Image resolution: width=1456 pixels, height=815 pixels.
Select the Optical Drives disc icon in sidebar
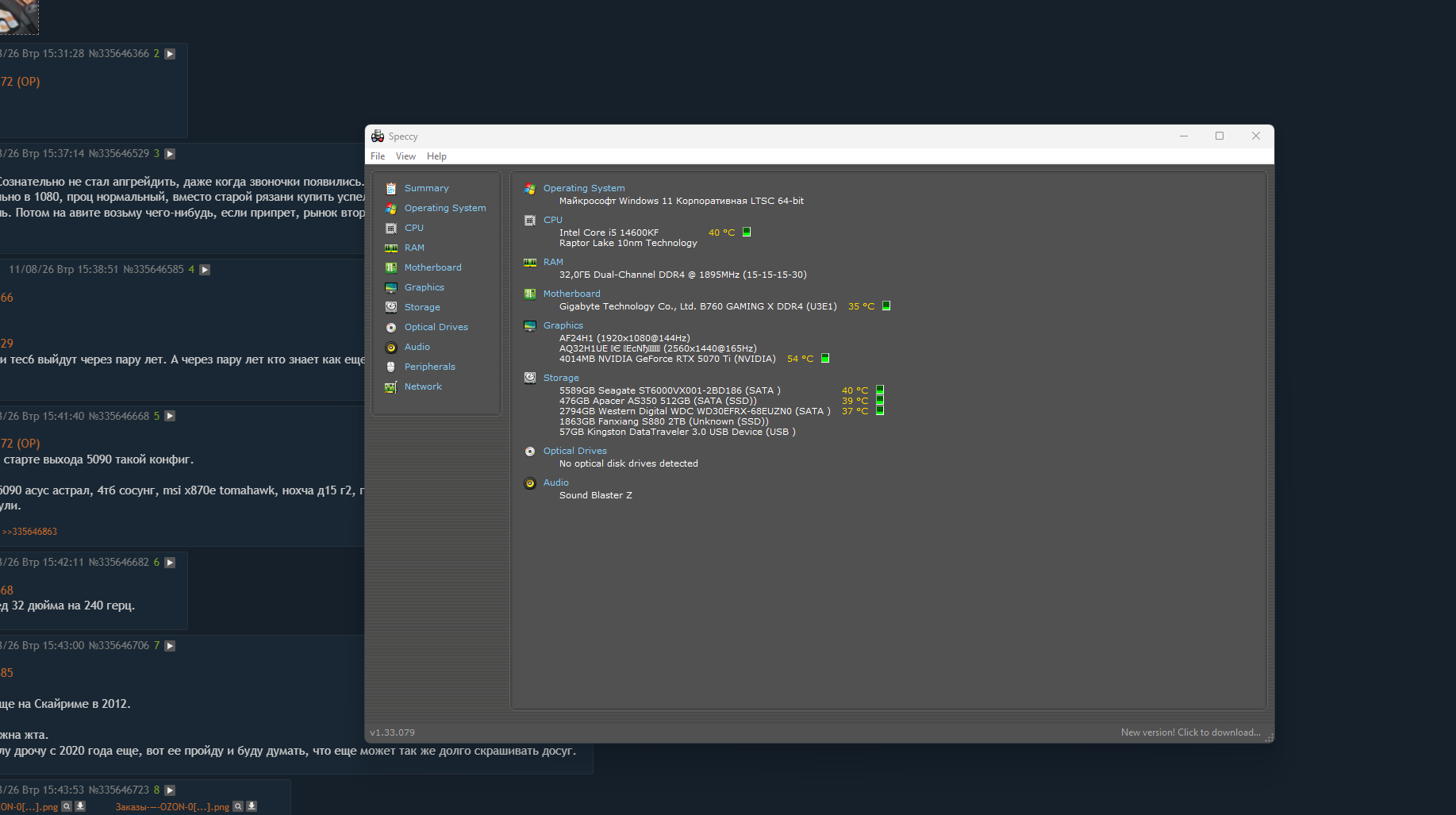(x=391, y=328)
